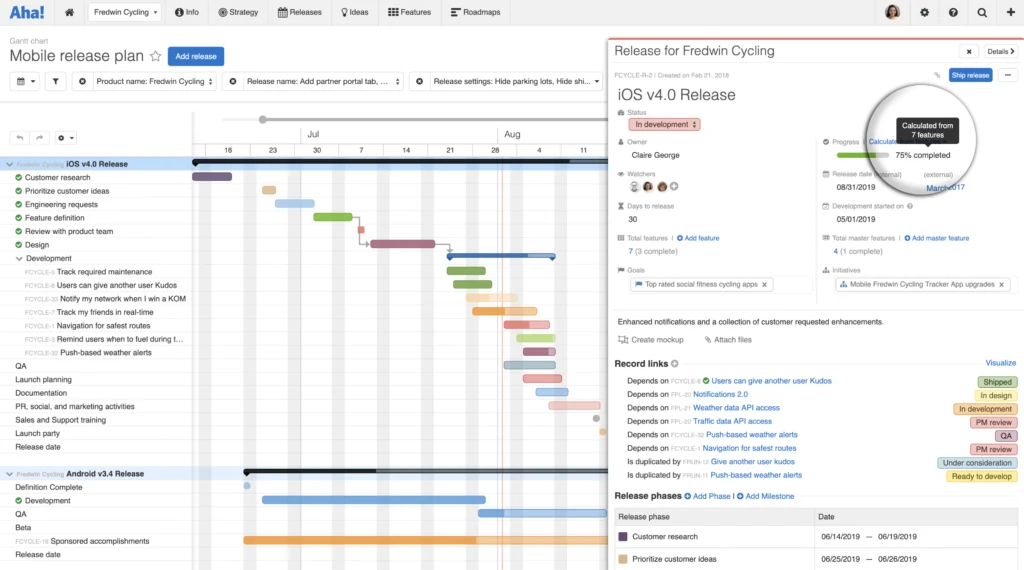This screenshot has width=1024, height=570.
Task: Toggle Design phase check
Action: pyautogui.click(x=19, y=245)
